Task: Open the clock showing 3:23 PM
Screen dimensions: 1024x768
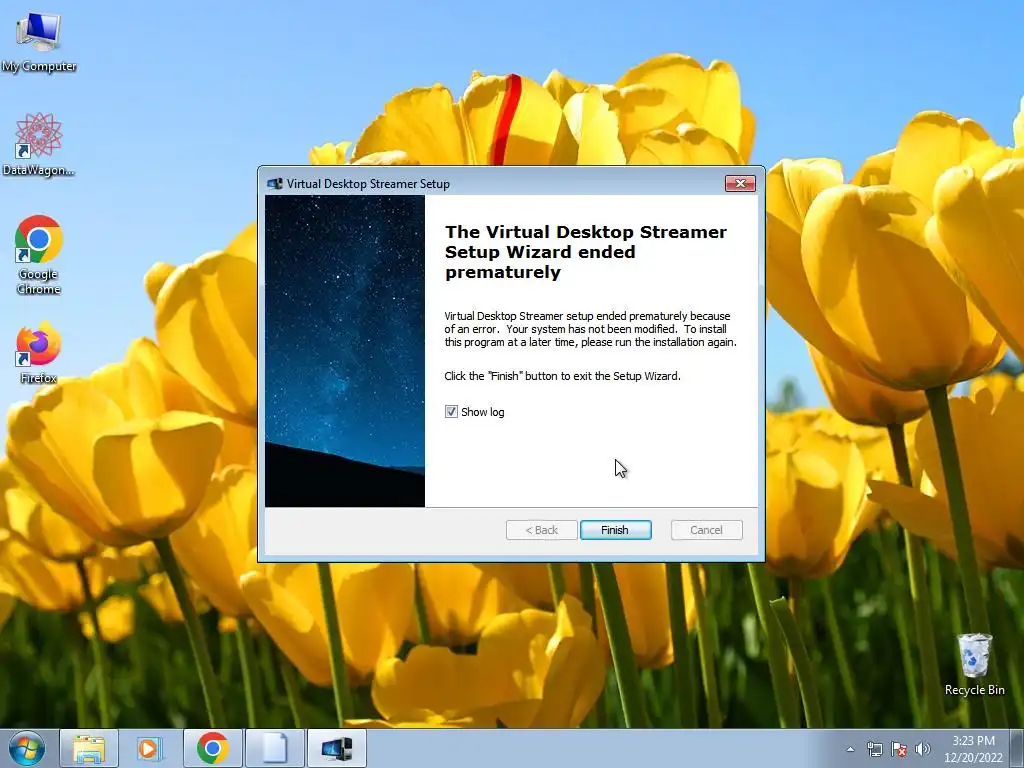Action: point(973,749)
